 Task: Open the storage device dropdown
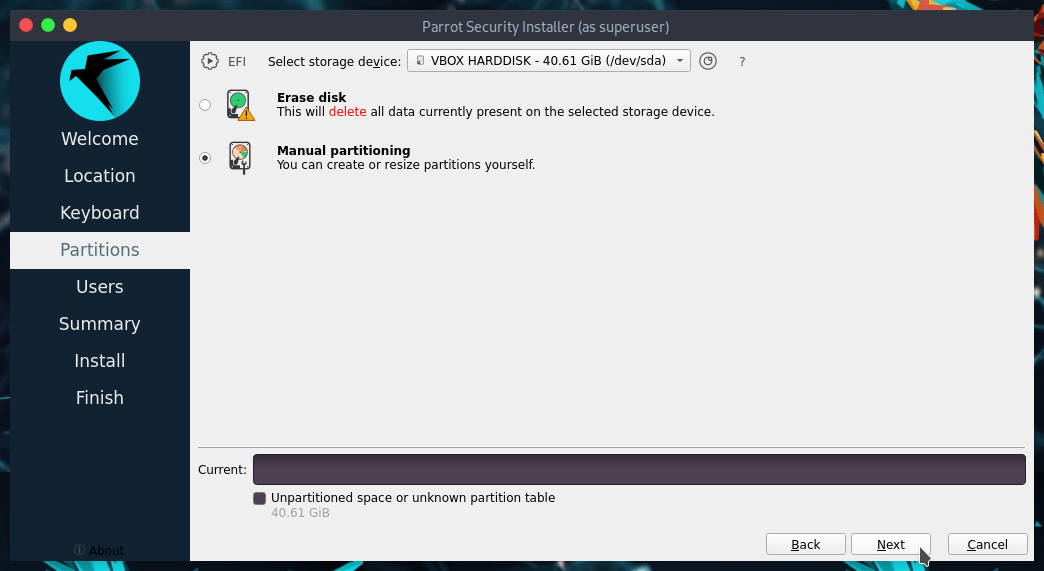[549, 61]
